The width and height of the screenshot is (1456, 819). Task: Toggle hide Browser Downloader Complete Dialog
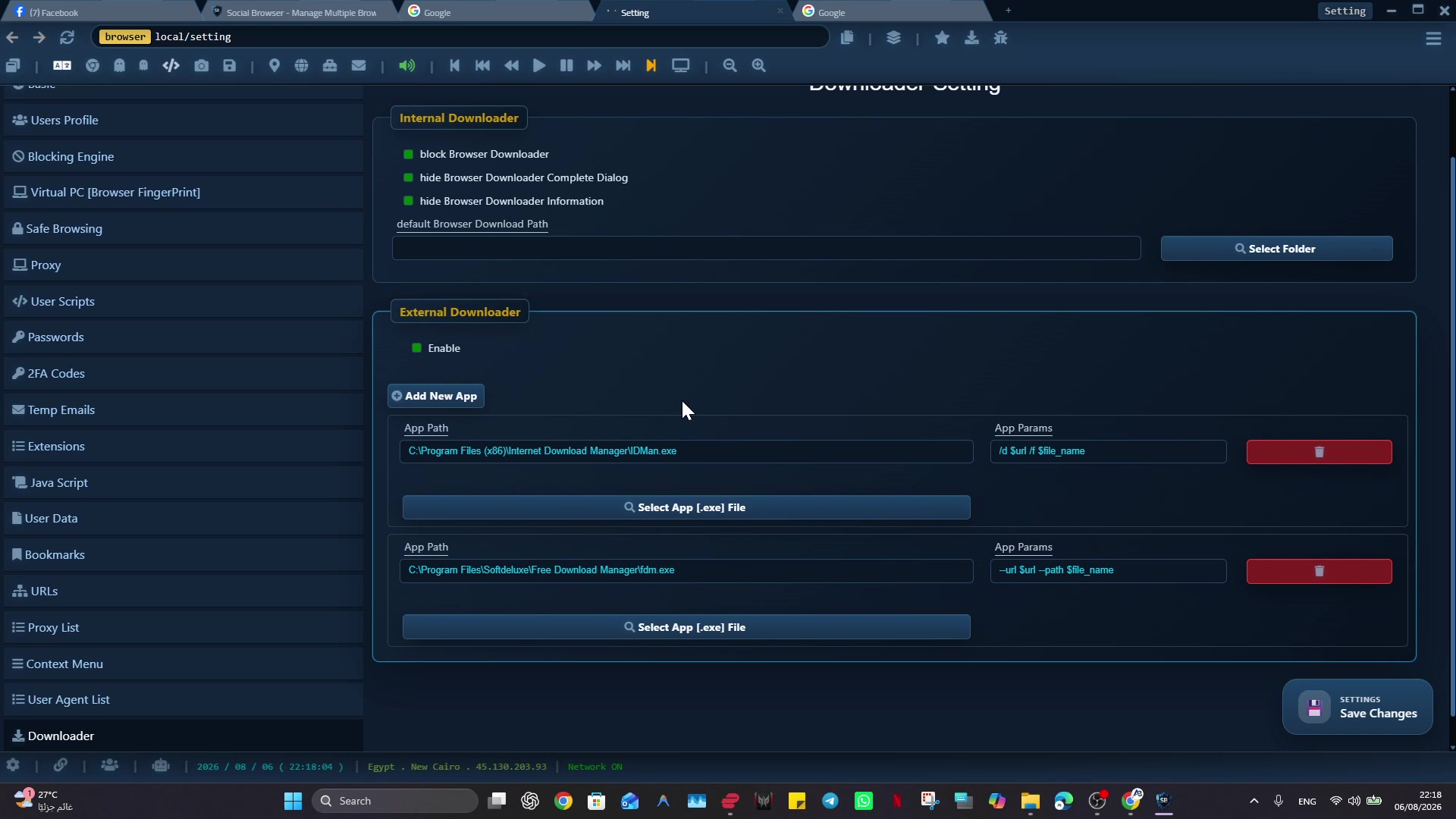(x=409, y=178)
